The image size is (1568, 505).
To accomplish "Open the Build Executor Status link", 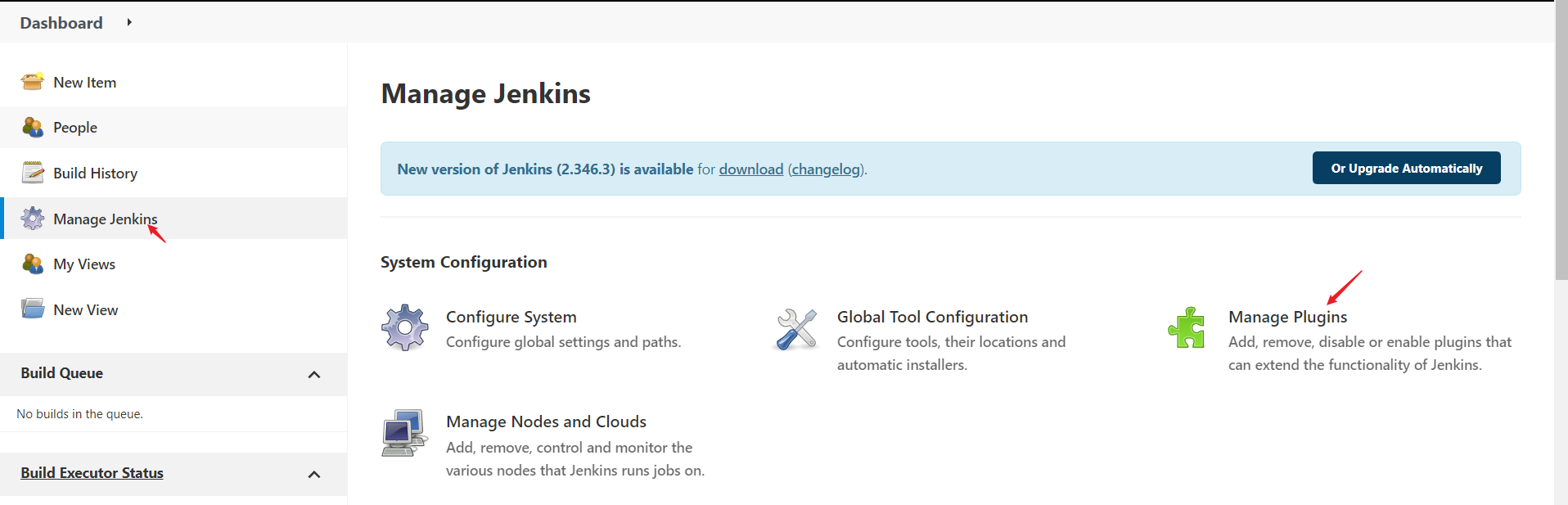I will (x=92, y=473).
